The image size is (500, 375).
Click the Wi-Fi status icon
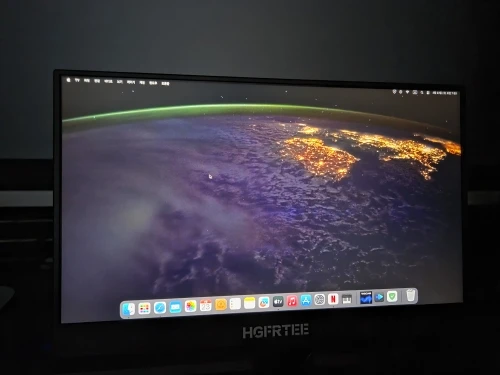(x=407, y=92)
